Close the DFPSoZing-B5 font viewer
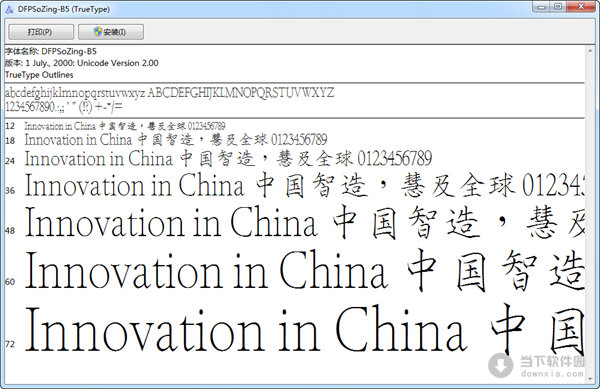 tap(581, 7)
